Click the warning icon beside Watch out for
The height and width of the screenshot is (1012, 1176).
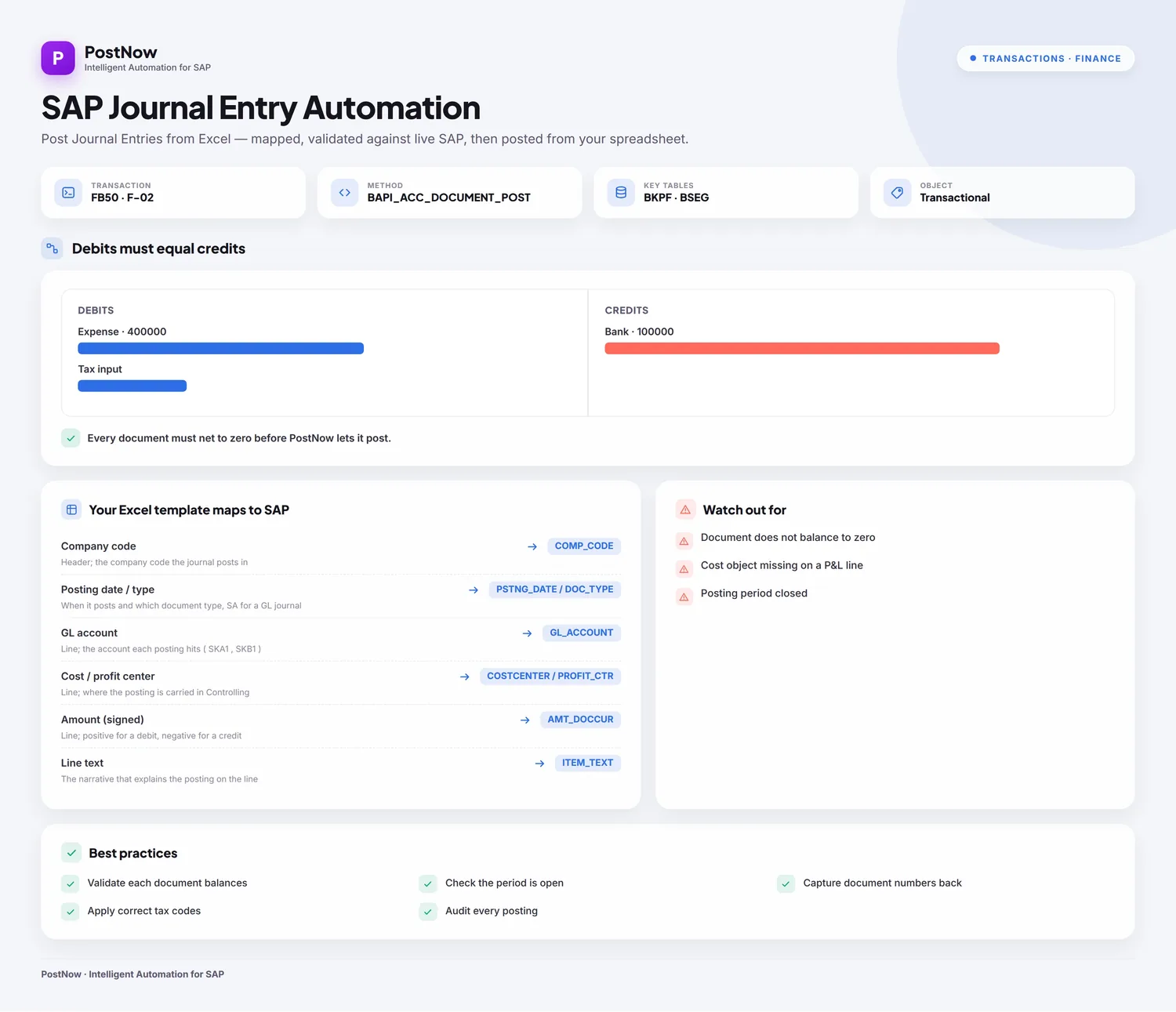[x=685, y=510]
